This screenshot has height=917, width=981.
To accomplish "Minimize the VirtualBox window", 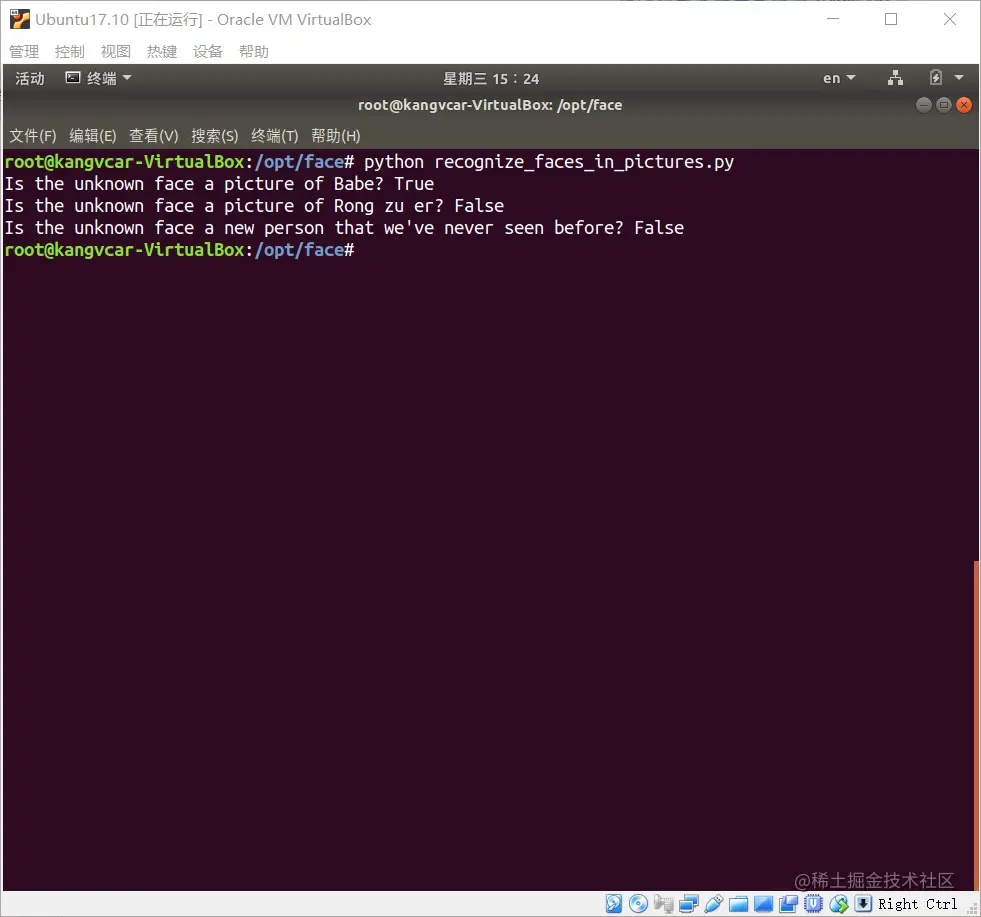I will pyautogui.click(x=833, y=19).
